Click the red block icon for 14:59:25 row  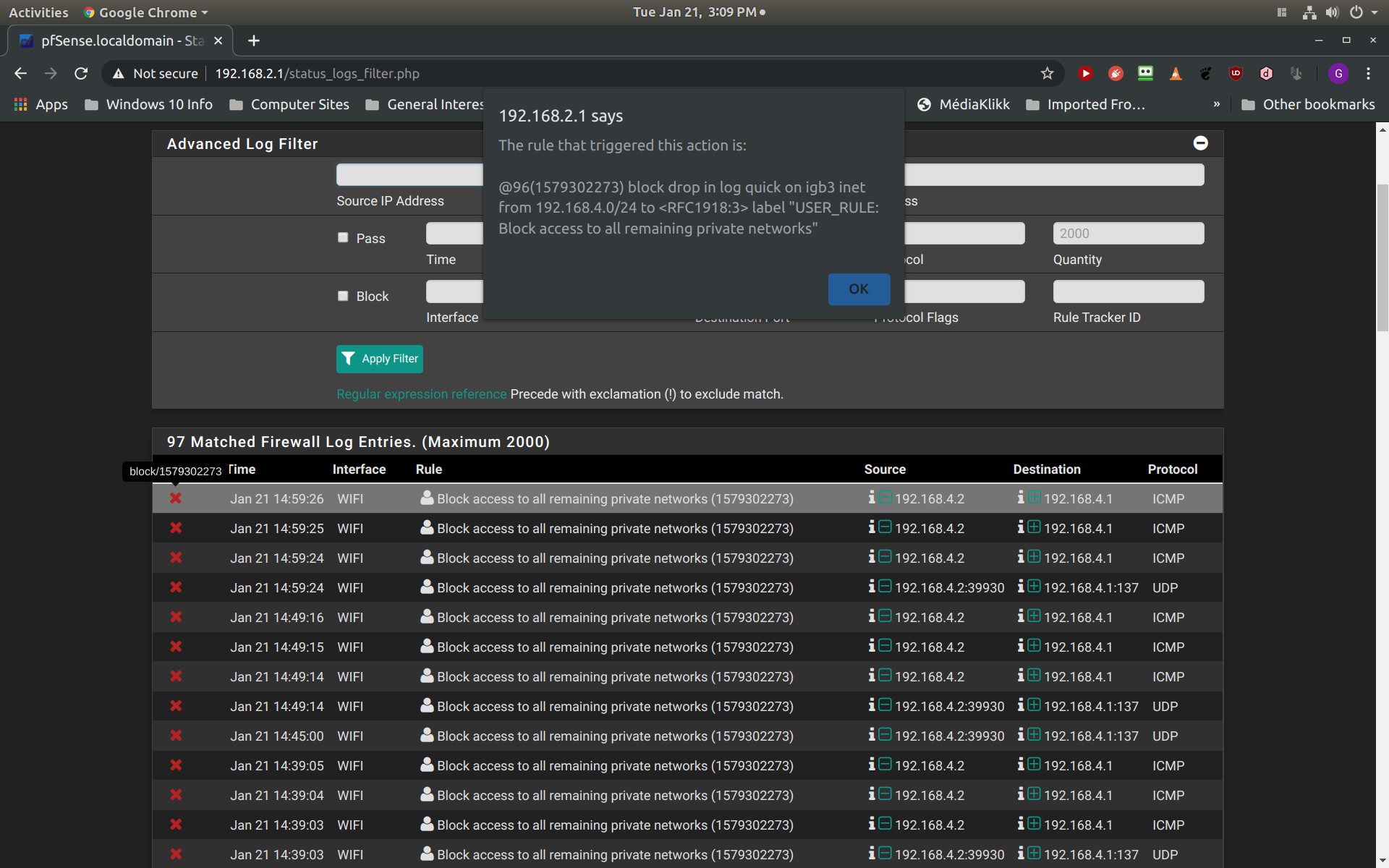176,528
